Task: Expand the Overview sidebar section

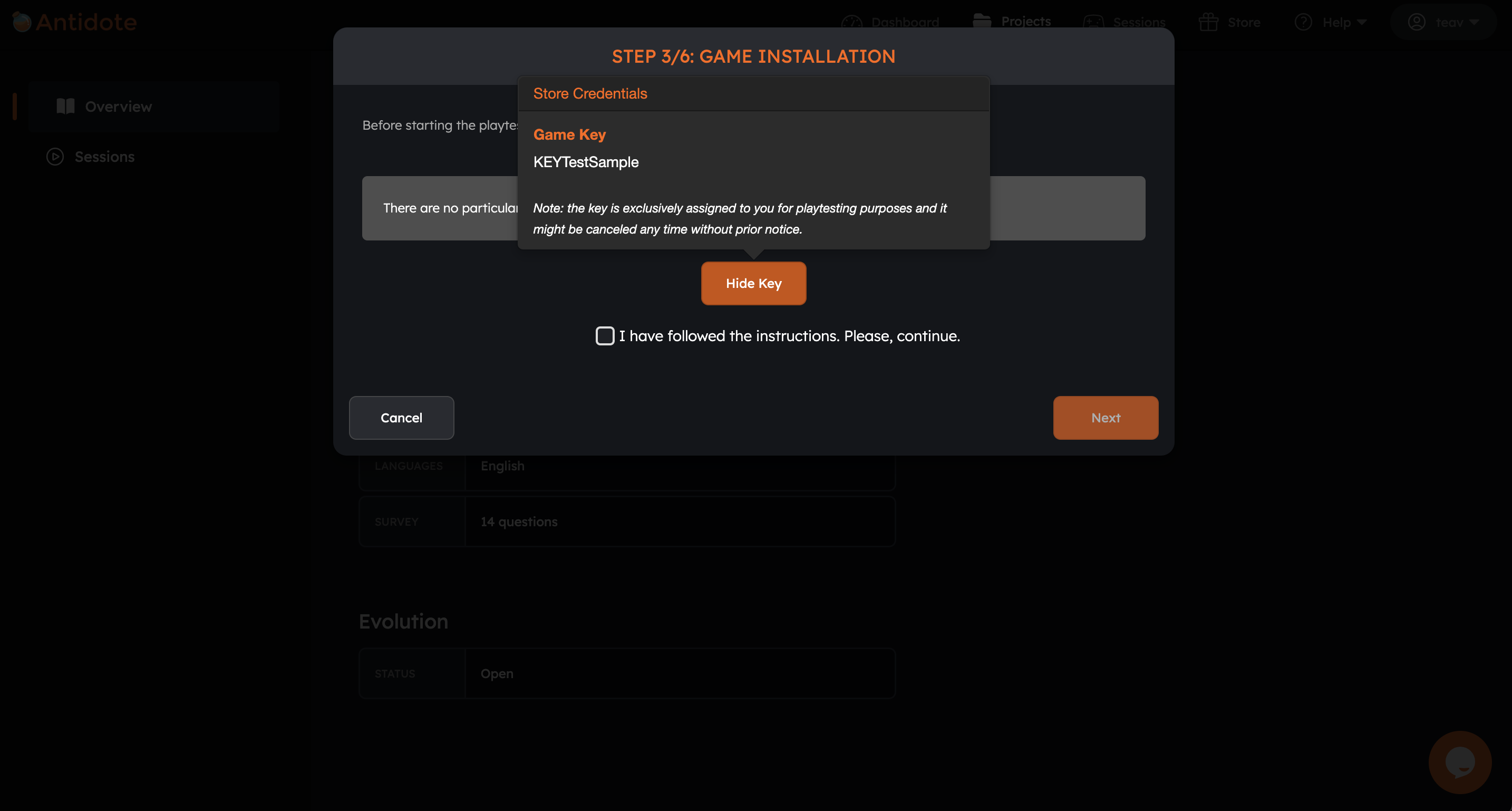Action: pyautogui.click(x=118, y=106)
